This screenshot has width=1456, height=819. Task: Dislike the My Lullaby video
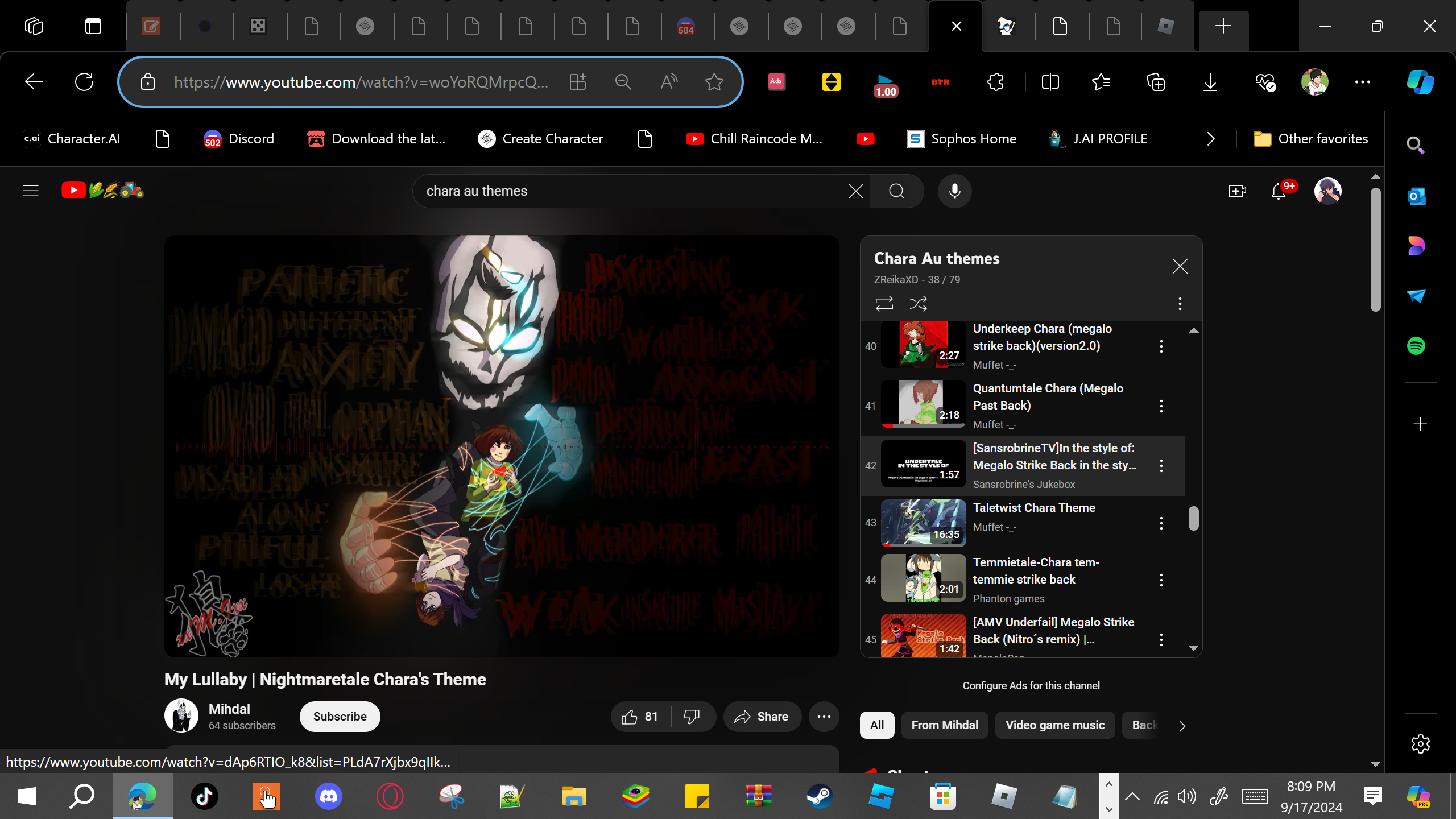pyautogui.click(x=692, y=717)
